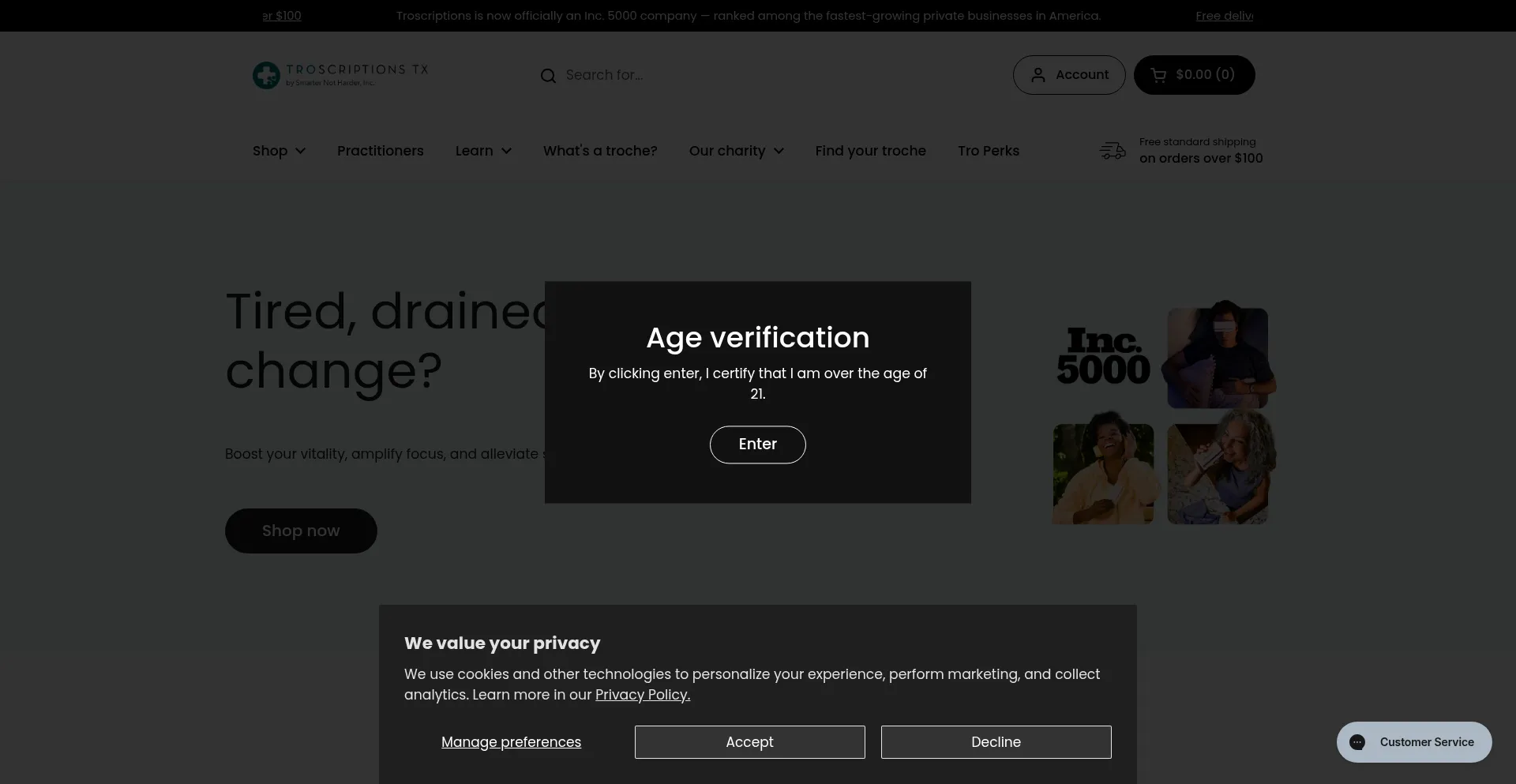This screenshot has height=784, width=1516.
Task: Go to the Practitioners menu item
Action: (380, 151)
